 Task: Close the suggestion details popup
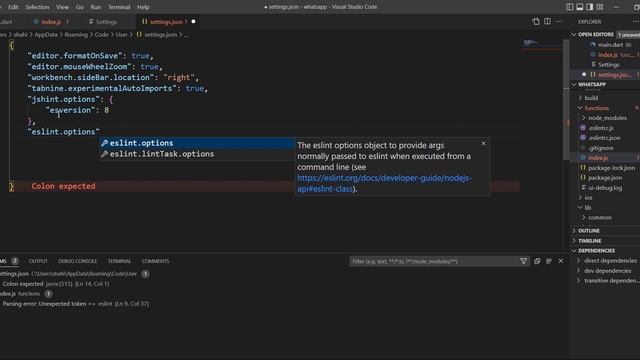tap(483, 144)
